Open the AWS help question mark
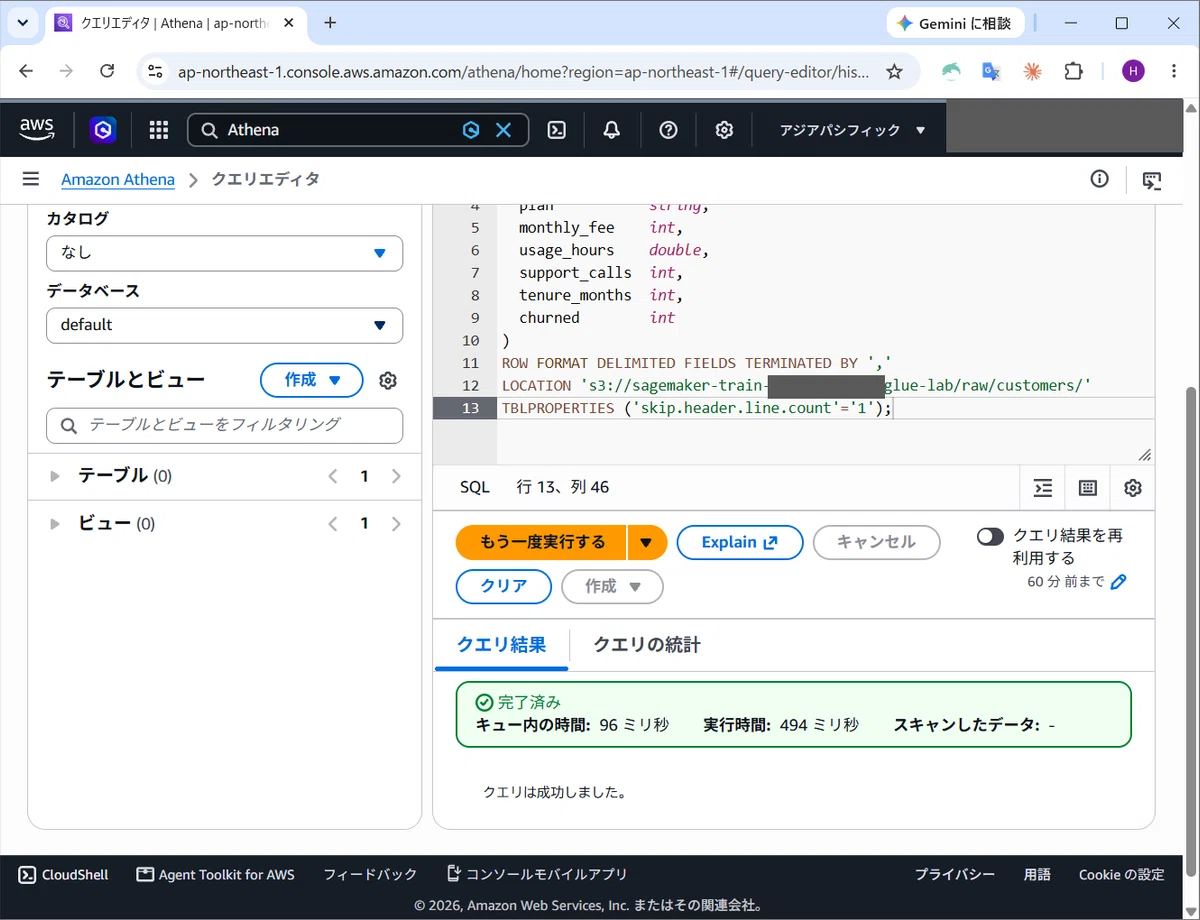The image size is (1200, 920). pos(669,130)
